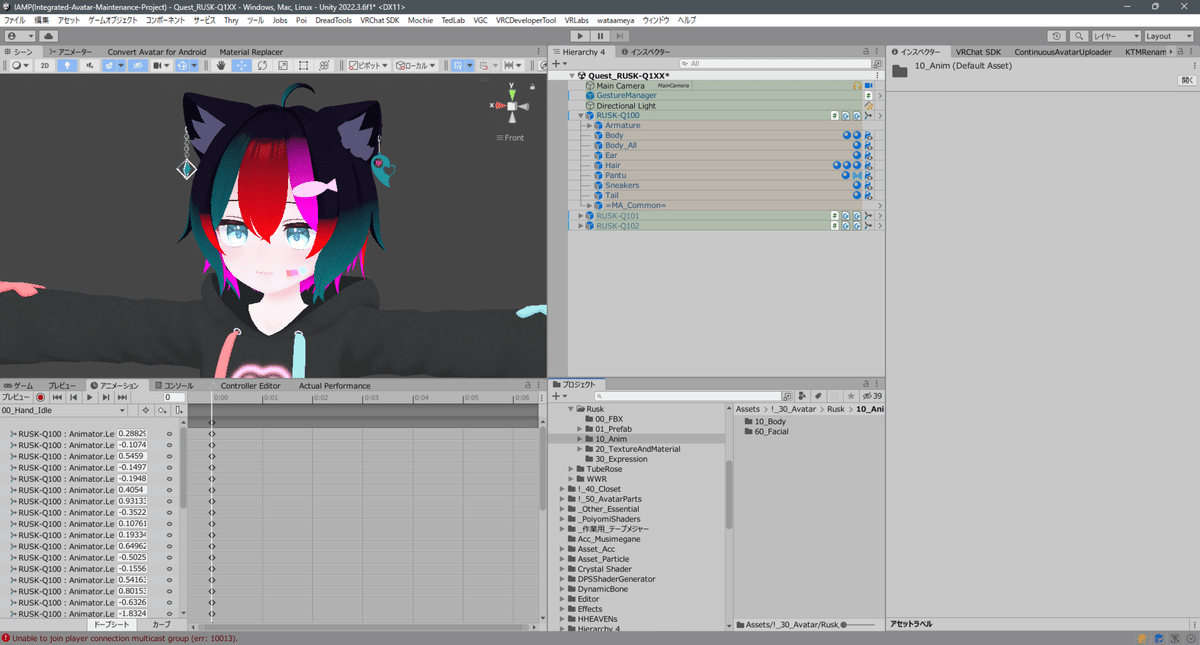Click the Project favorites star icon
This screenshot has height=645, width=1200.
tap(851, 397)
